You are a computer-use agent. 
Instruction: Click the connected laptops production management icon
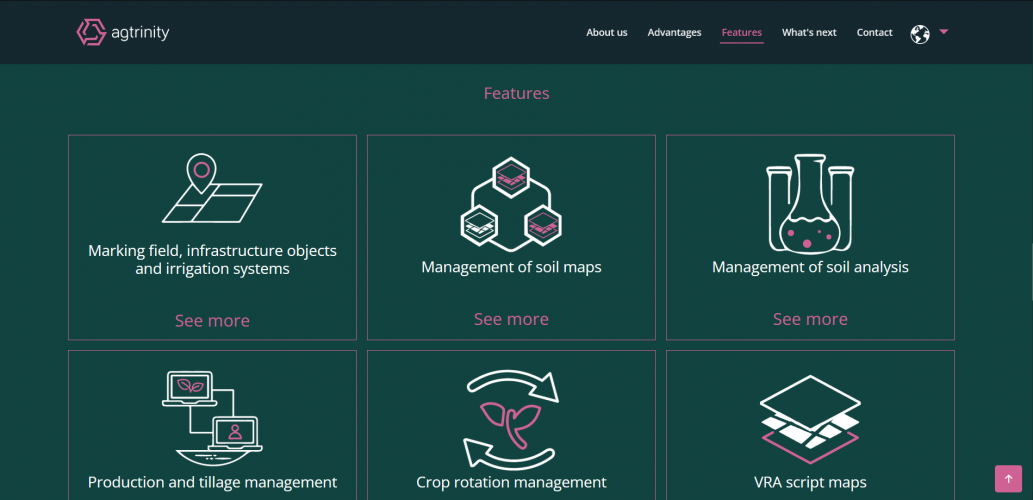point(212,418)
